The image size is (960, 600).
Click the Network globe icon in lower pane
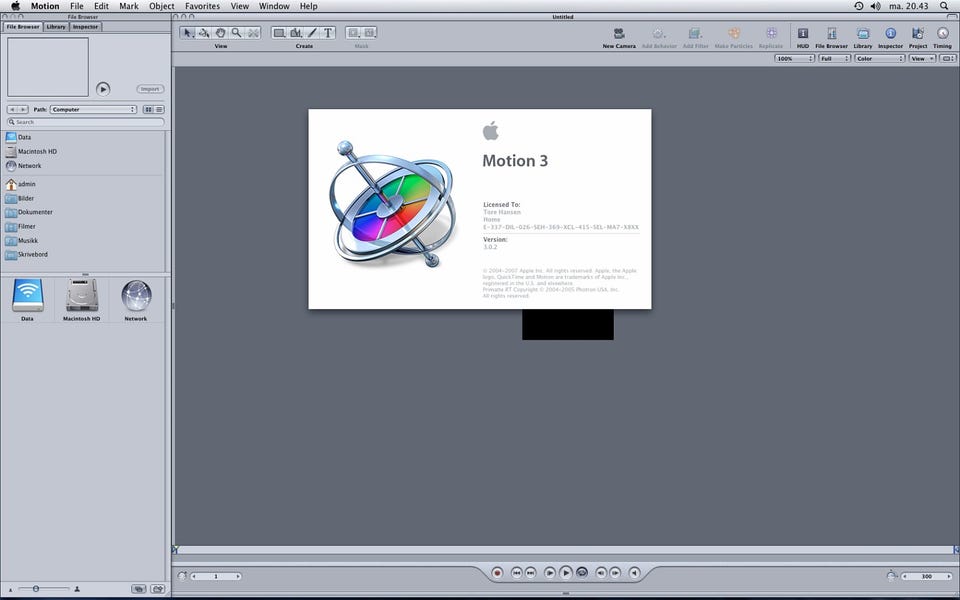[136, 296]
